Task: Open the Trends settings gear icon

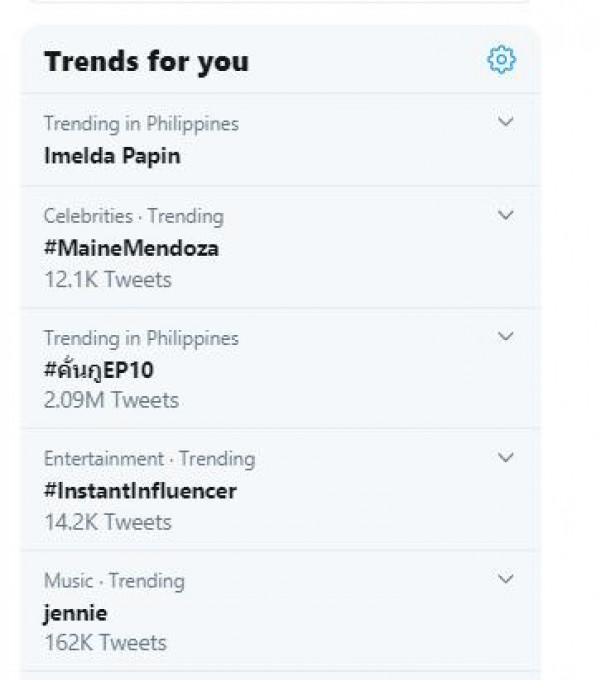Action: click(501, 61)
